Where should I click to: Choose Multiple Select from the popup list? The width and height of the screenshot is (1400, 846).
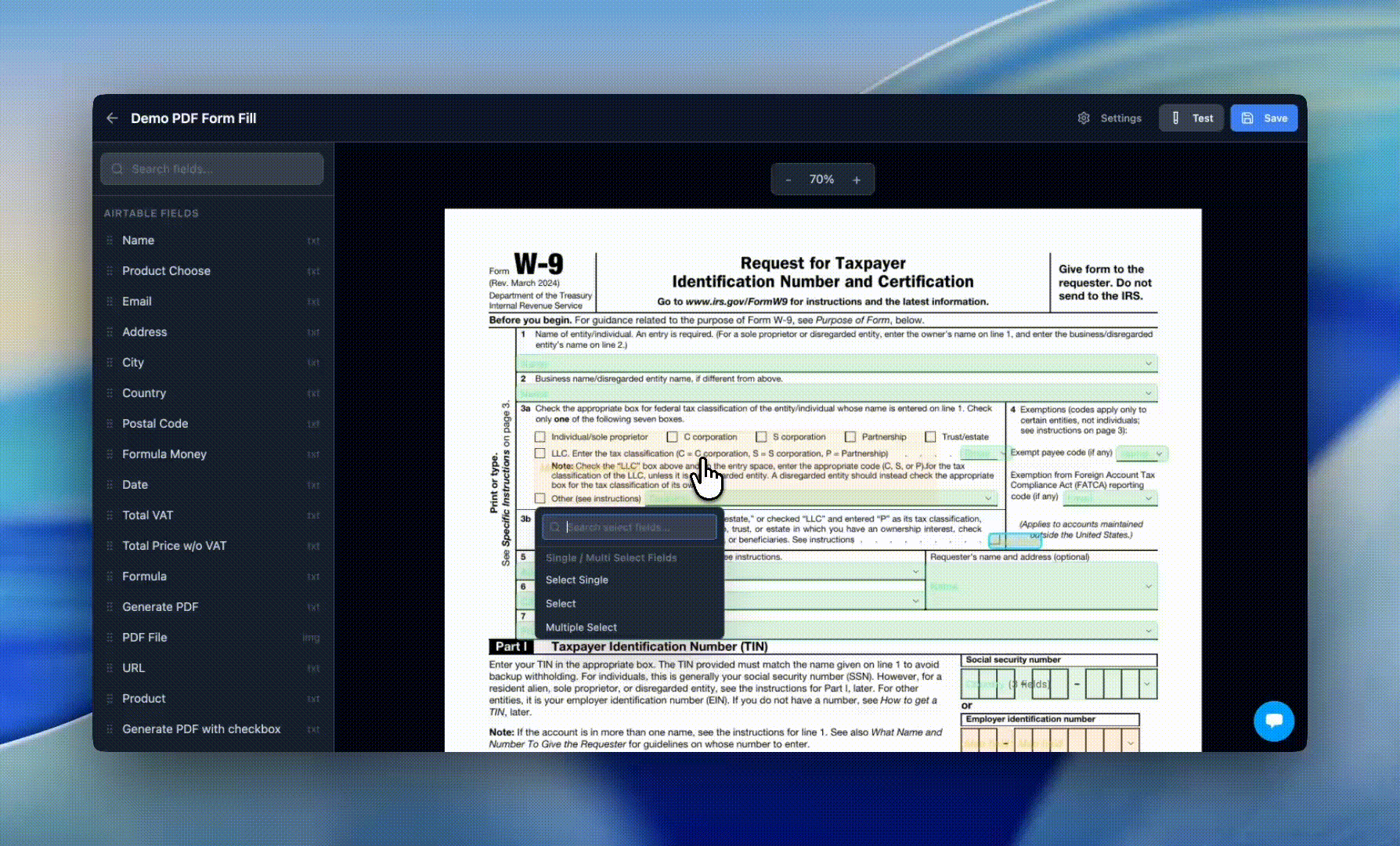click(630, 627)
